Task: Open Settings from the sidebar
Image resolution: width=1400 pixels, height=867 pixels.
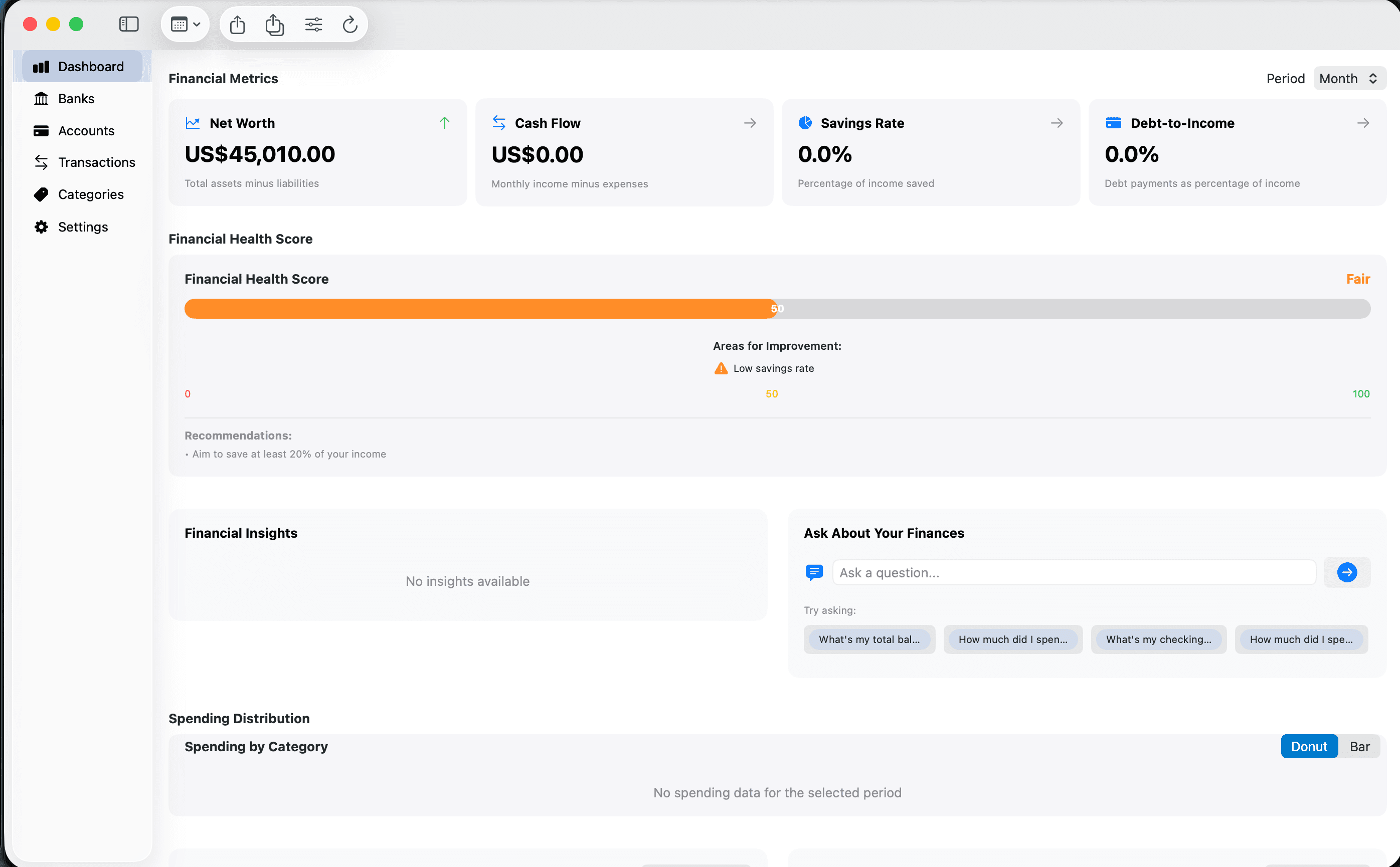Action: (83, 227)
